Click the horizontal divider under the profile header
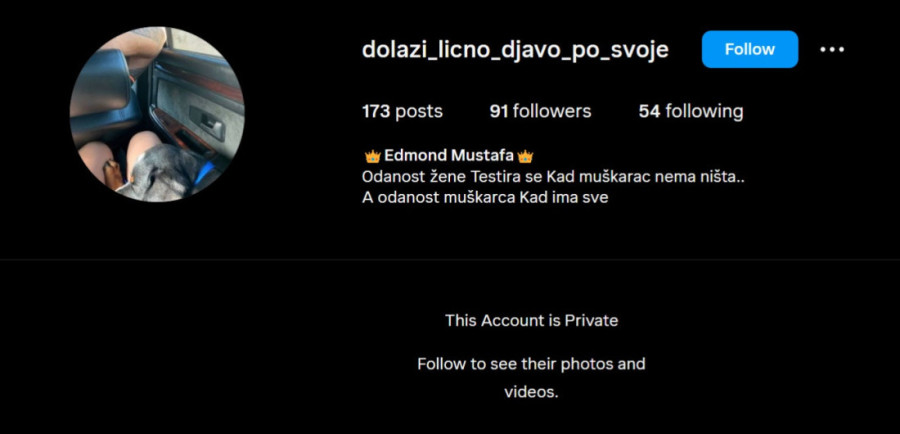The width and height of the screenshot is (900, 434). (450, 259)
